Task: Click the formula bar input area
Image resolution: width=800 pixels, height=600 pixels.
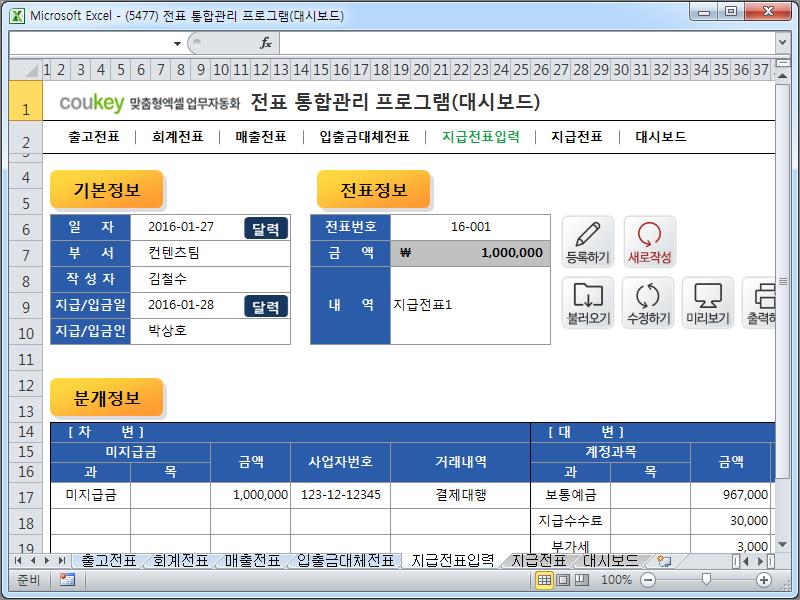Action: (x=527, y=43)
